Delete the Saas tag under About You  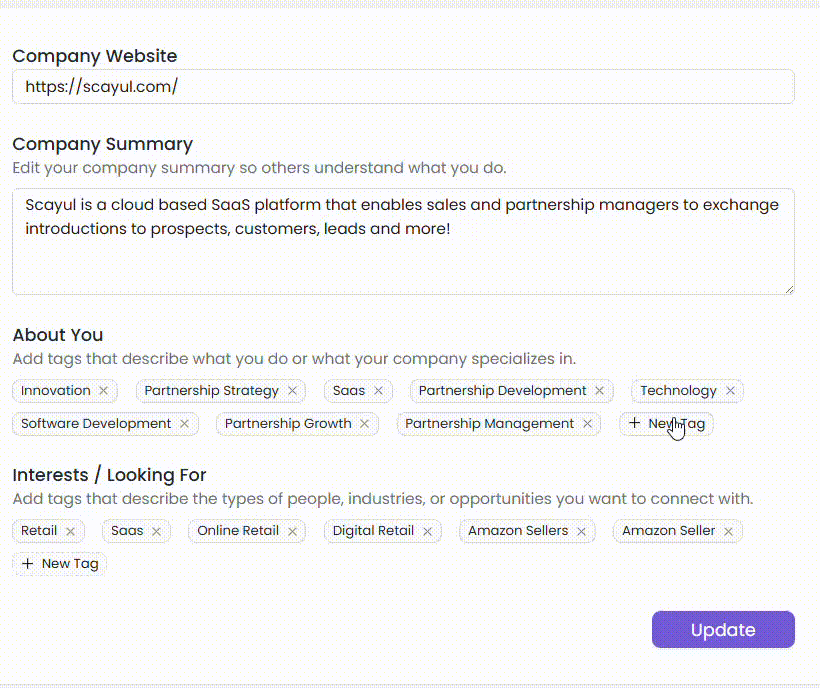pyautogui.click(x=378, y=391)
